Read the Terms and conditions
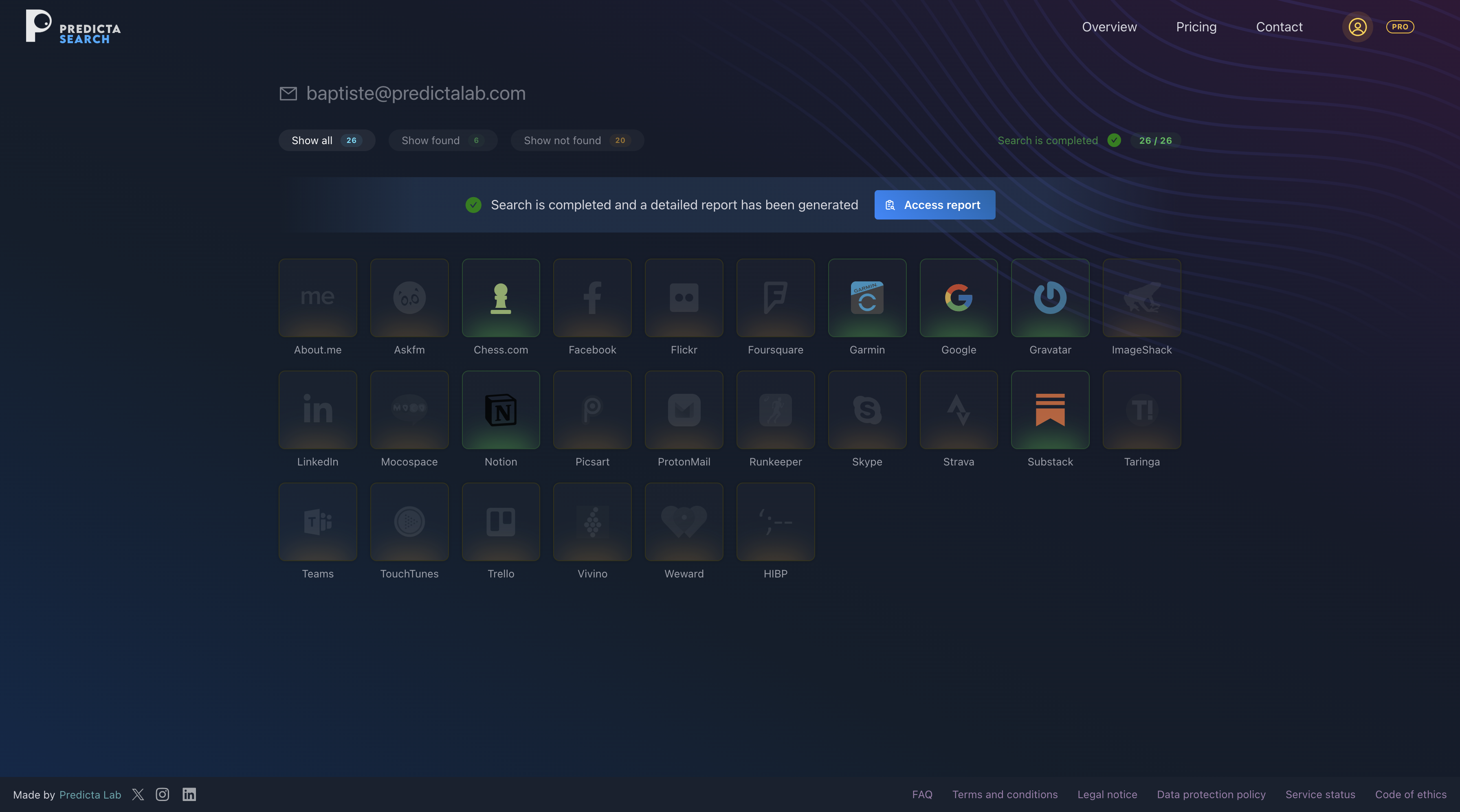 click(1005, 794)
